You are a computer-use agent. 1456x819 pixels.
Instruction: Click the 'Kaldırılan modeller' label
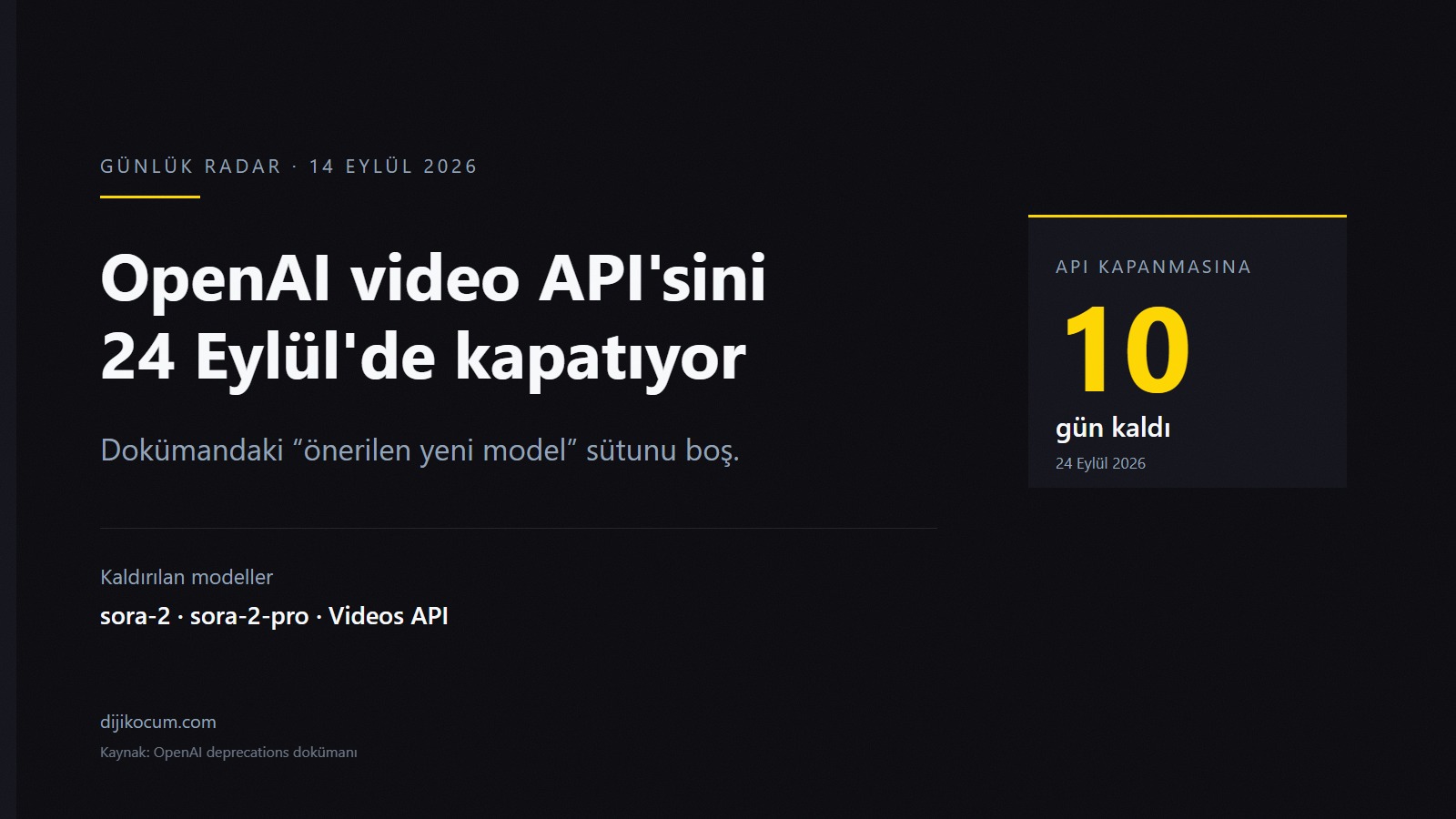(187, 577)
